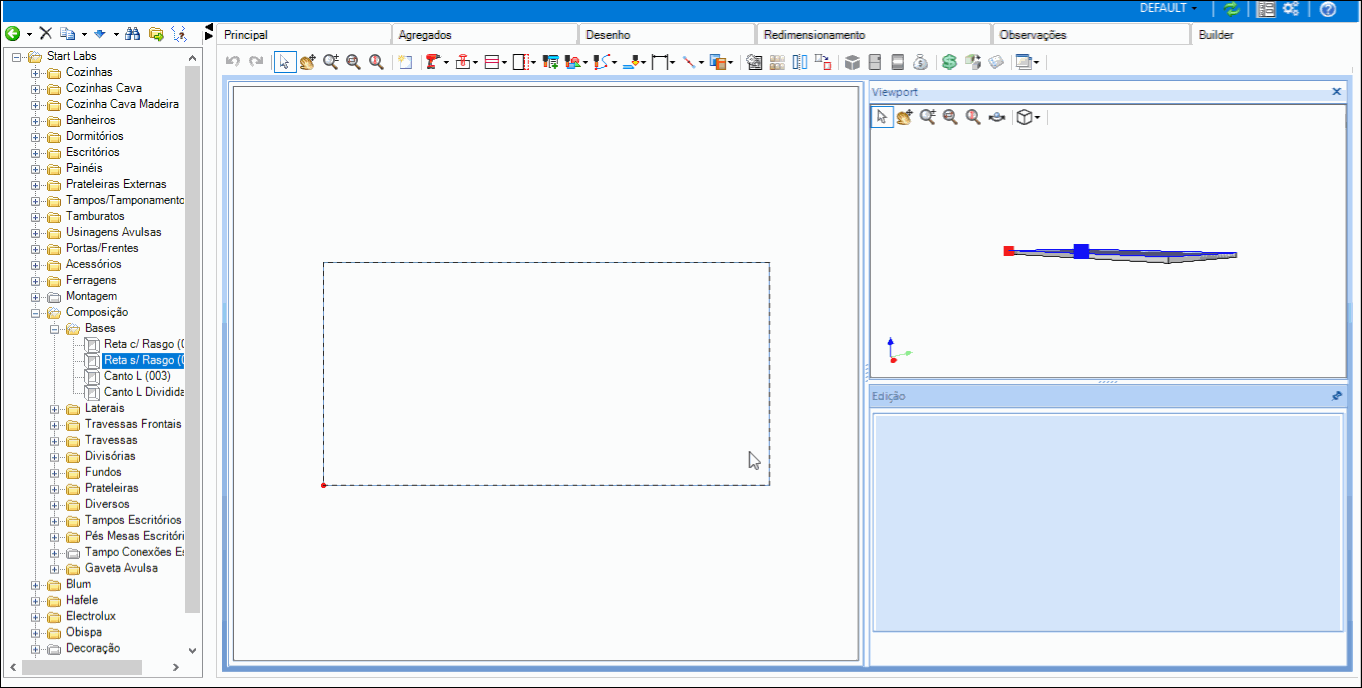The image size is (1362, 688).
Task: Click the help question mark icon
Action: (x=1328, y=9)
